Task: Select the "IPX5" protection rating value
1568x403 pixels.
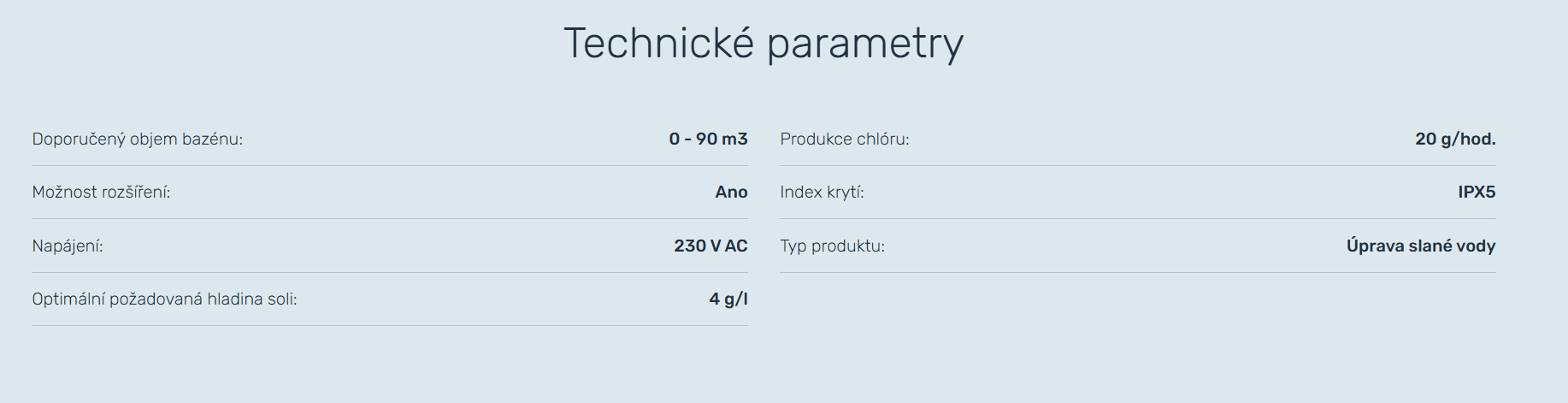Action: point(1477,192)
